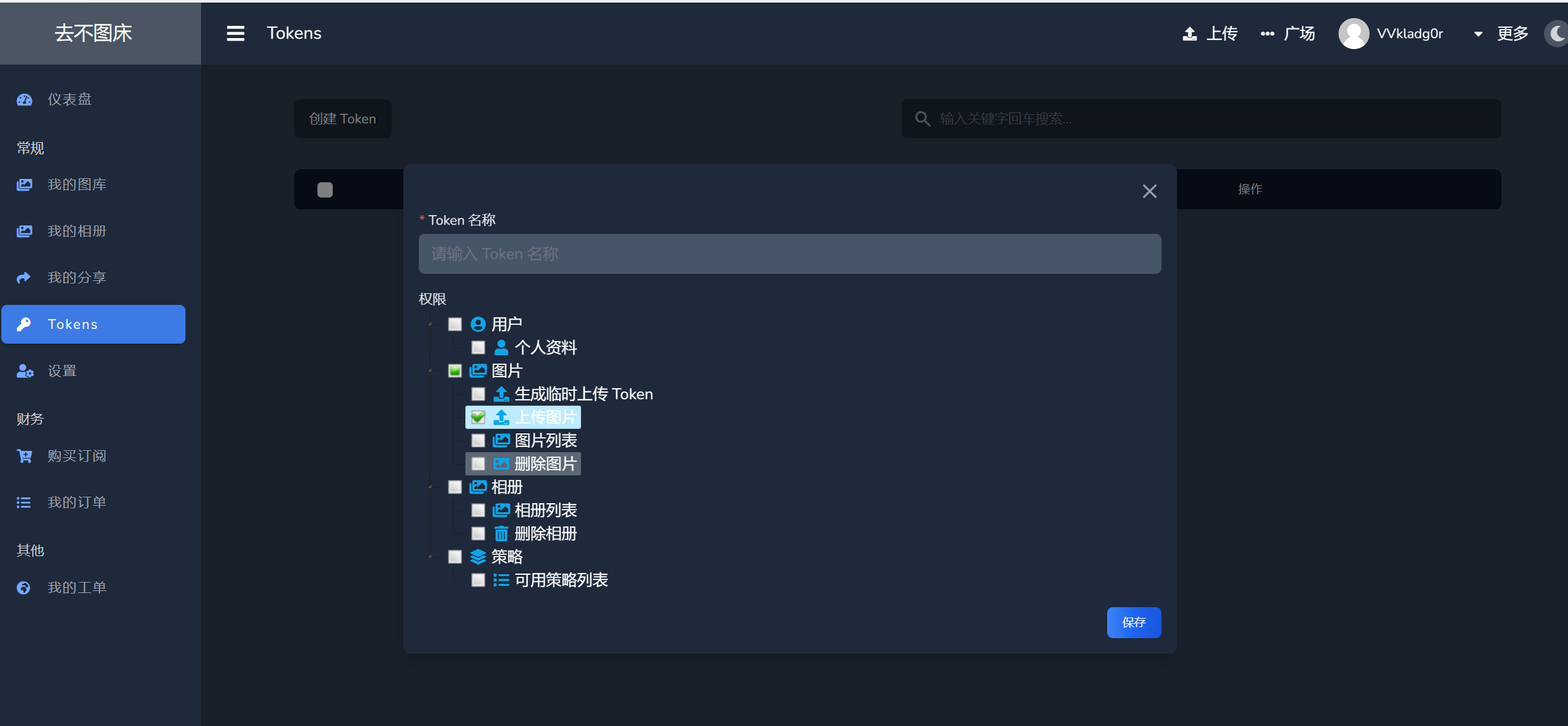Toggle dark mode moon icon
1568x726 pixels.
(1557, 34)
